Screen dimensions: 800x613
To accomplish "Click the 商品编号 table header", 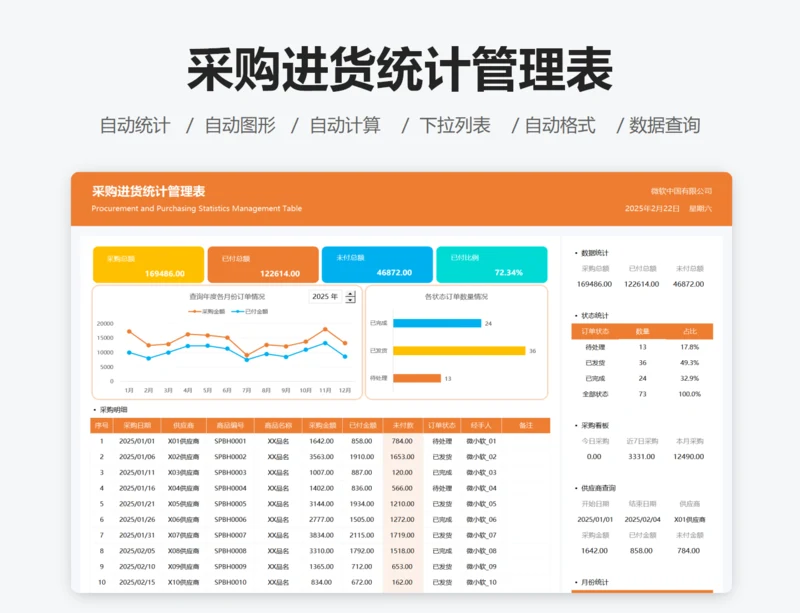I will [230, 425].
